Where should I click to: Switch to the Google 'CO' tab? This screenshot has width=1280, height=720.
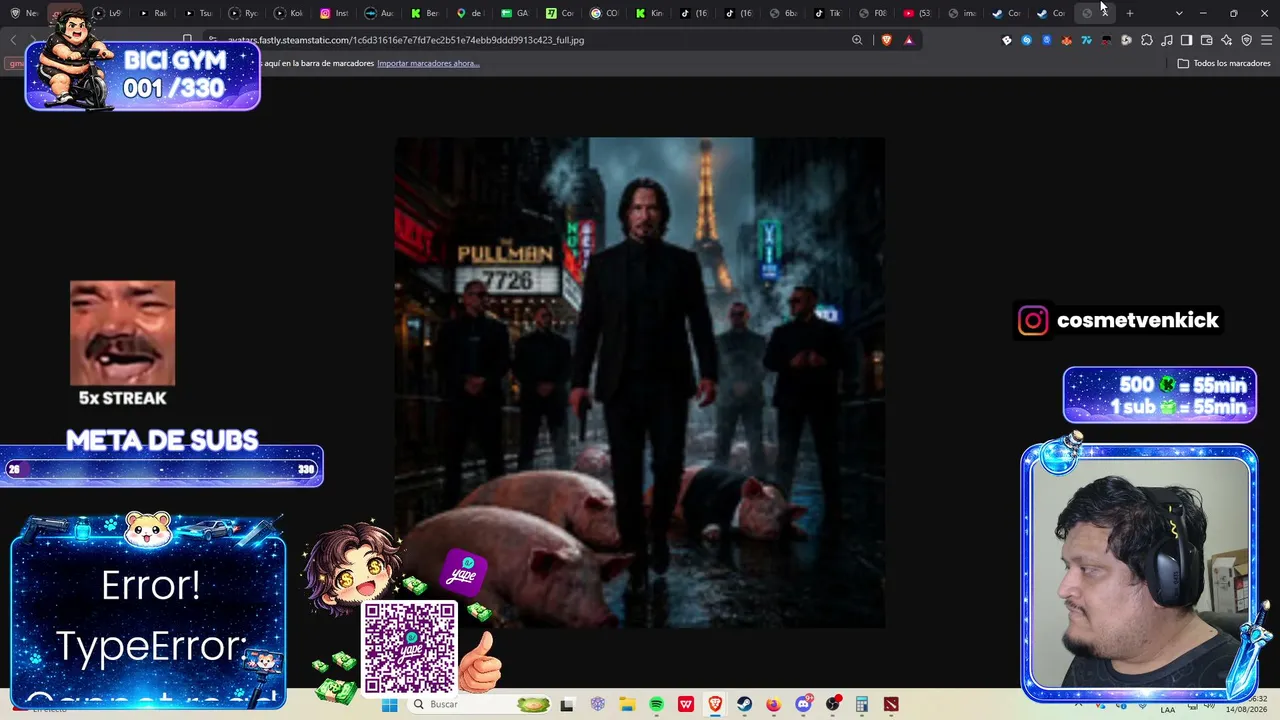tap(604, 13)
